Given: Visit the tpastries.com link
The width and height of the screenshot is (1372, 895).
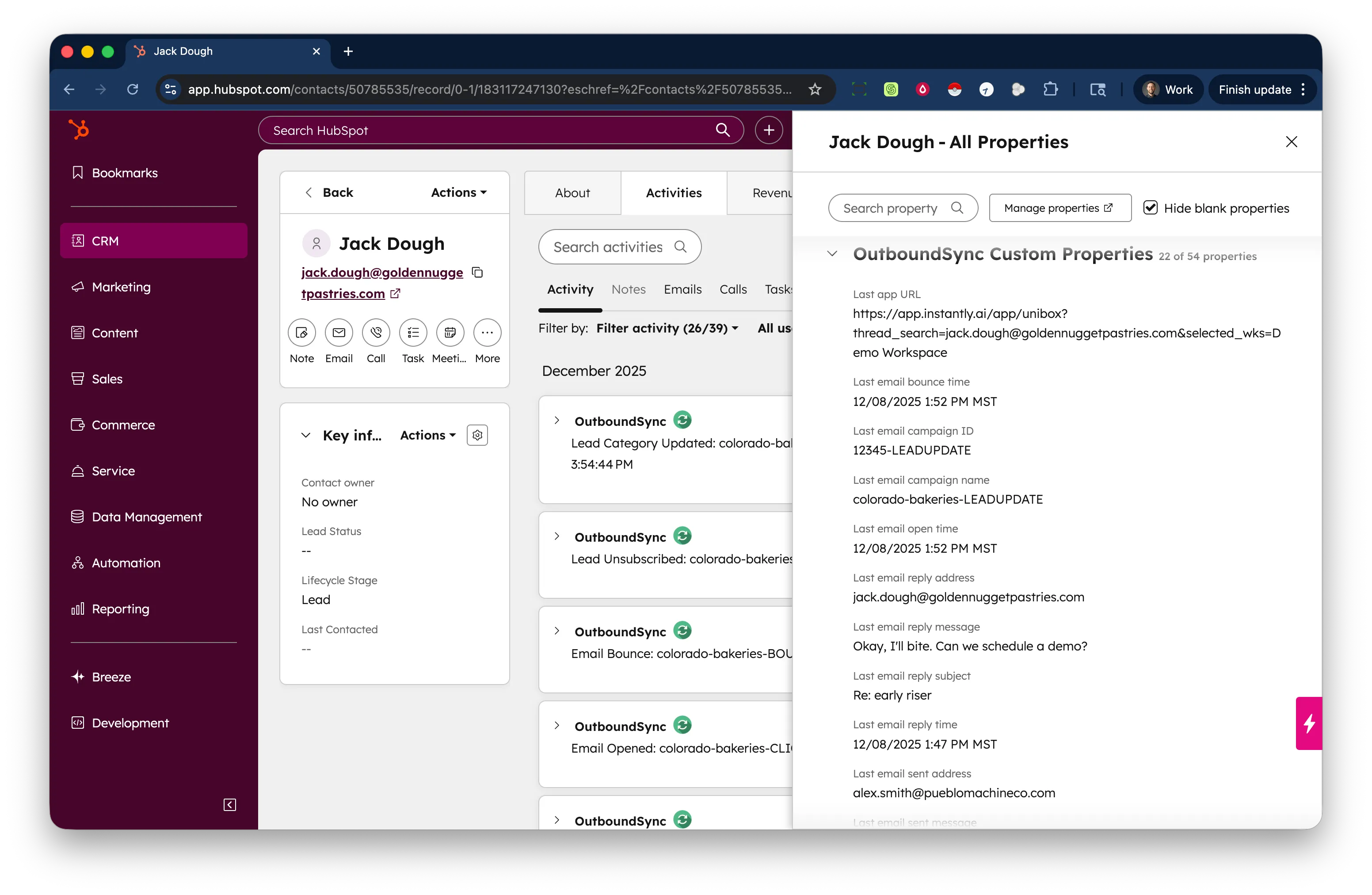Looking at the screenshot, I should 343,294.
